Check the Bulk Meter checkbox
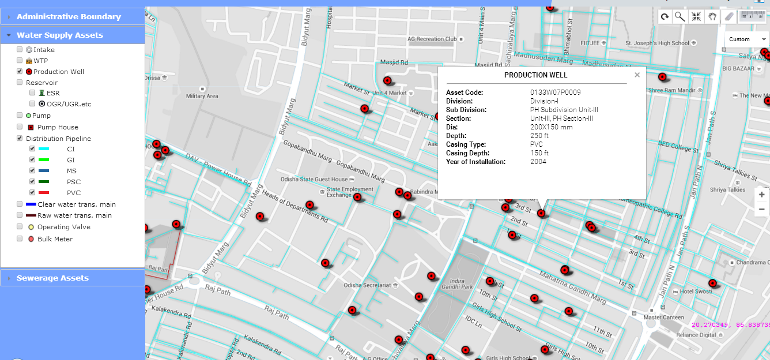The height and width of the screenshot is (360, 770). tap(20, 239)
